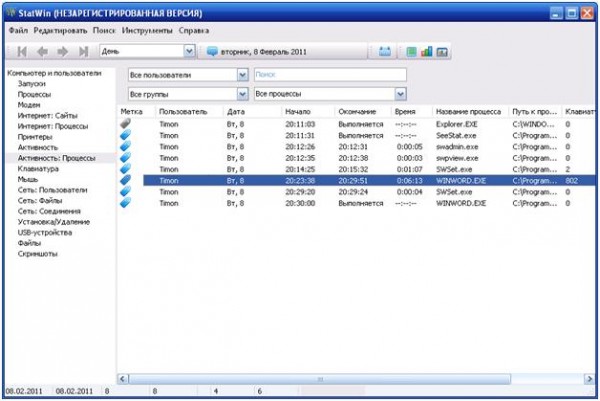Click the horizontal scrollbar thumb
This screenshot has height=401, width=600.
point(320,379)
